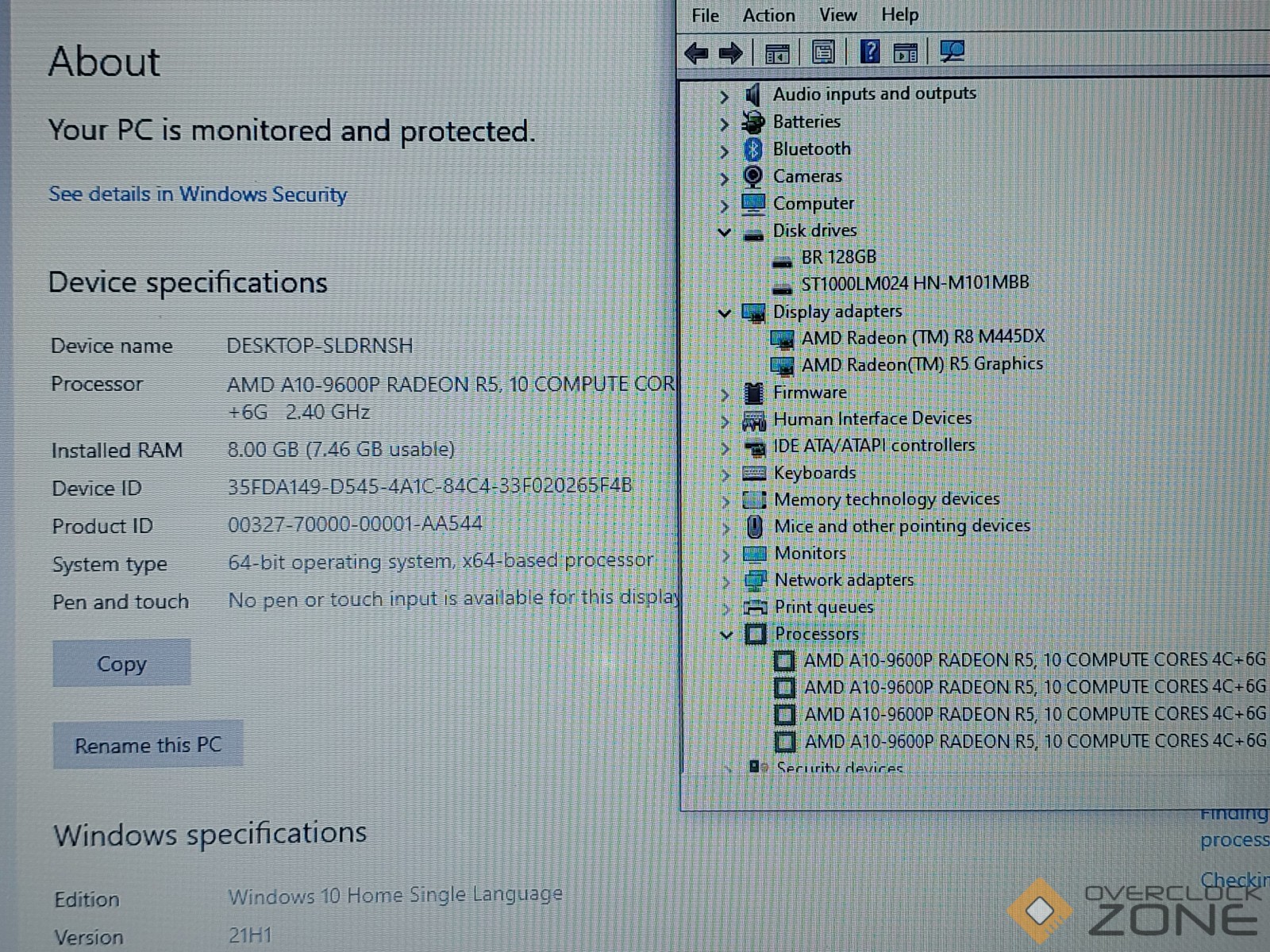This screenshot has height=952, width=1270.
Task: Click the Computer category icon
Action: (x=753, y=204)
